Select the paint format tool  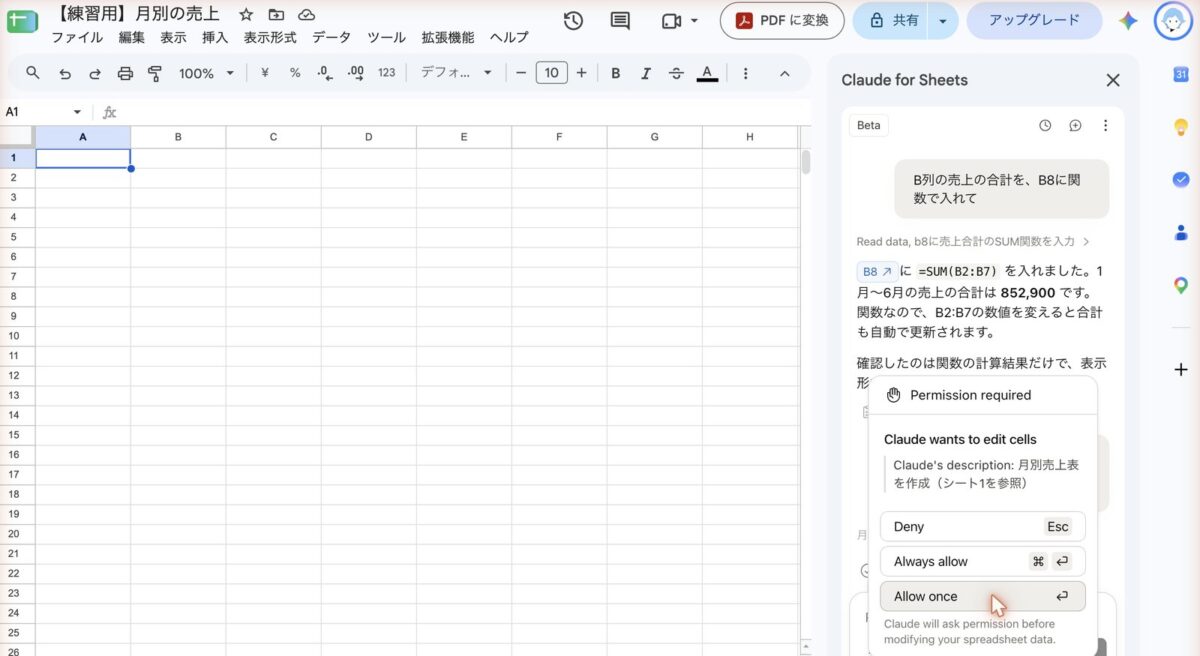(x=155, y=73)
